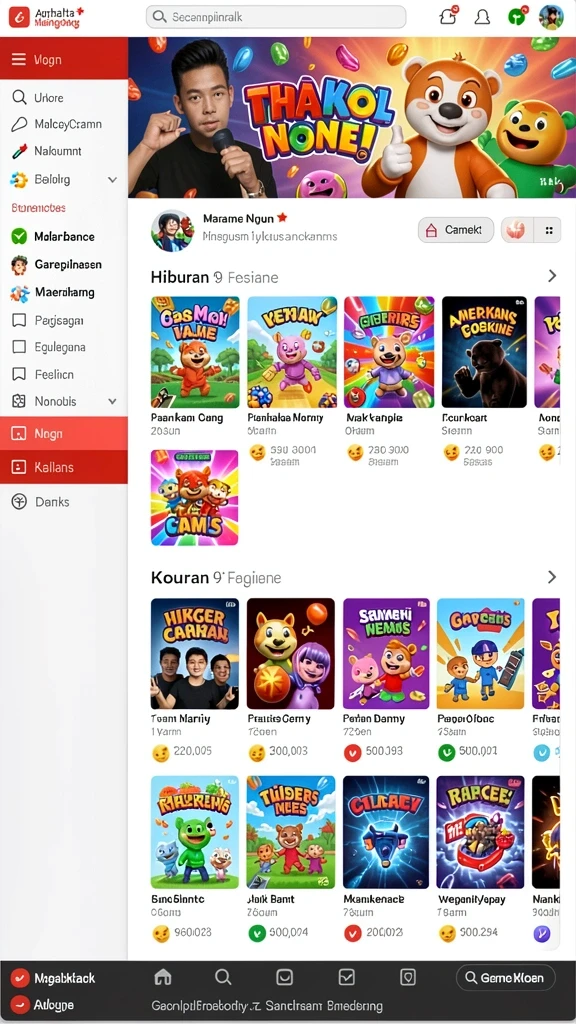Click the Geme Kloen search button
Screen dimensions: 576x1024
pos(505,978)
